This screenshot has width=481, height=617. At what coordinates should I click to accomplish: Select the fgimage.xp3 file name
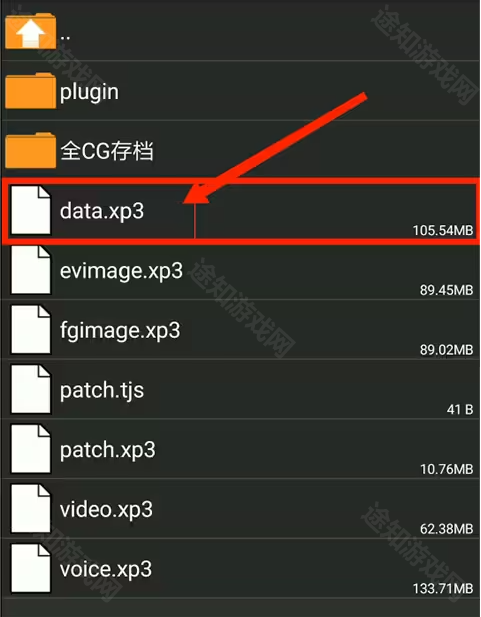120,331
